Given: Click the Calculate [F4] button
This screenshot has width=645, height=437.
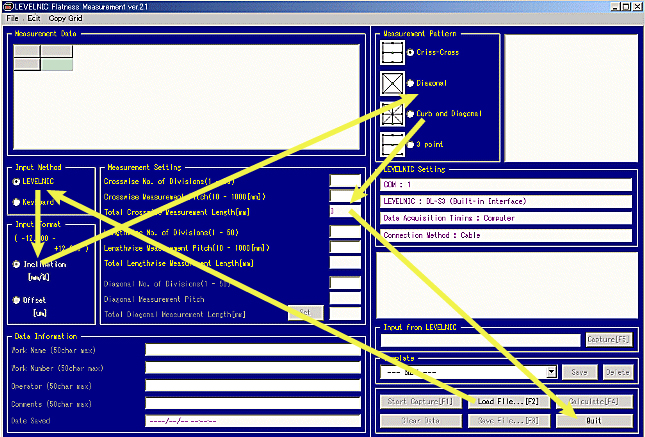Looking at the screenshot, I should click(x=594, y=401).
